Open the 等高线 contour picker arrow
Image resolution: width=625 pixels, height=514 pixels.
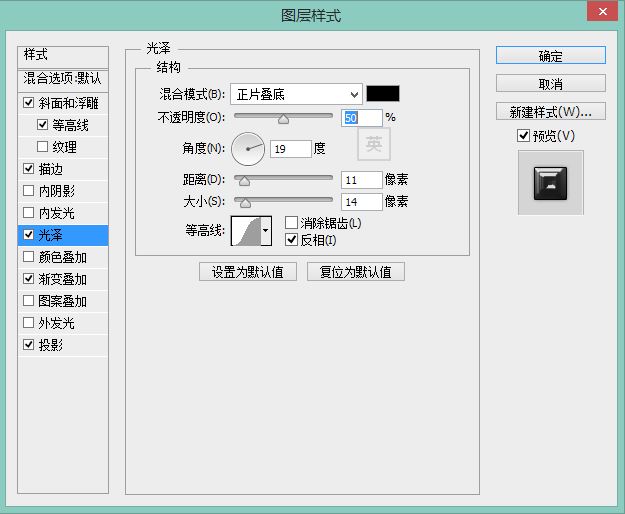[x=266, y=231]
